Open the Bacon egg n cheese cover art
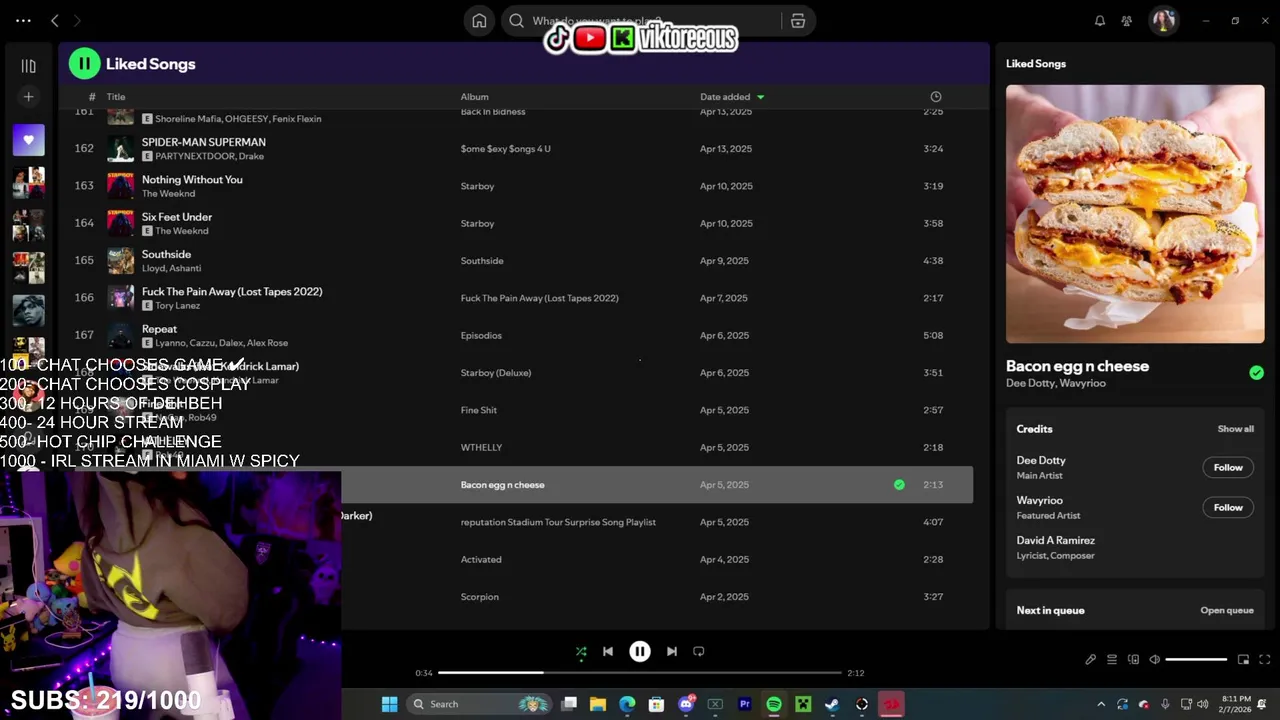Viewport: 1280px width, 720px height. [1135, 214]
